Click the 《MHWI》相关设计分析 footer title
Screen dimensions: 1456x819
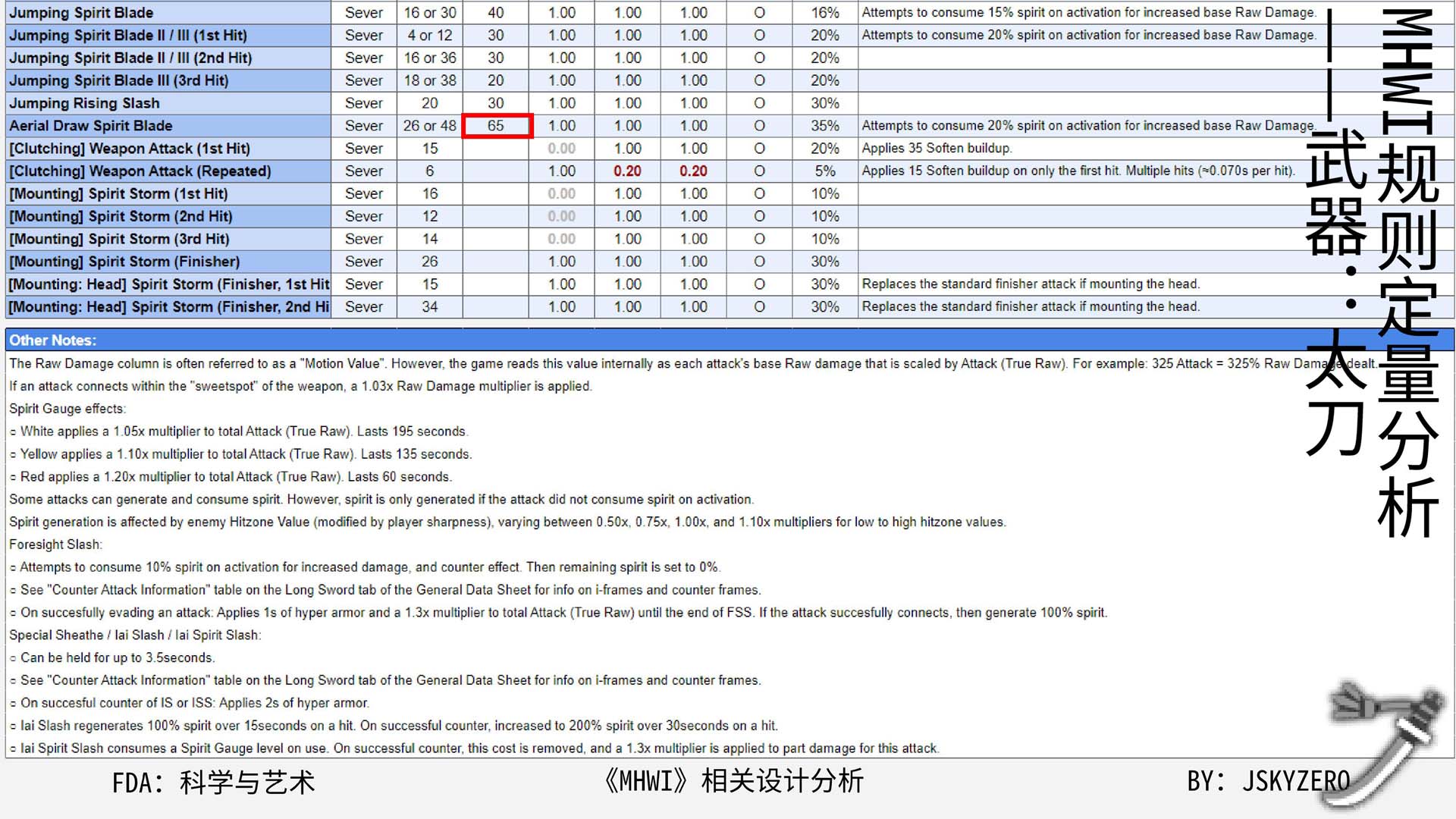click(733, 781)
